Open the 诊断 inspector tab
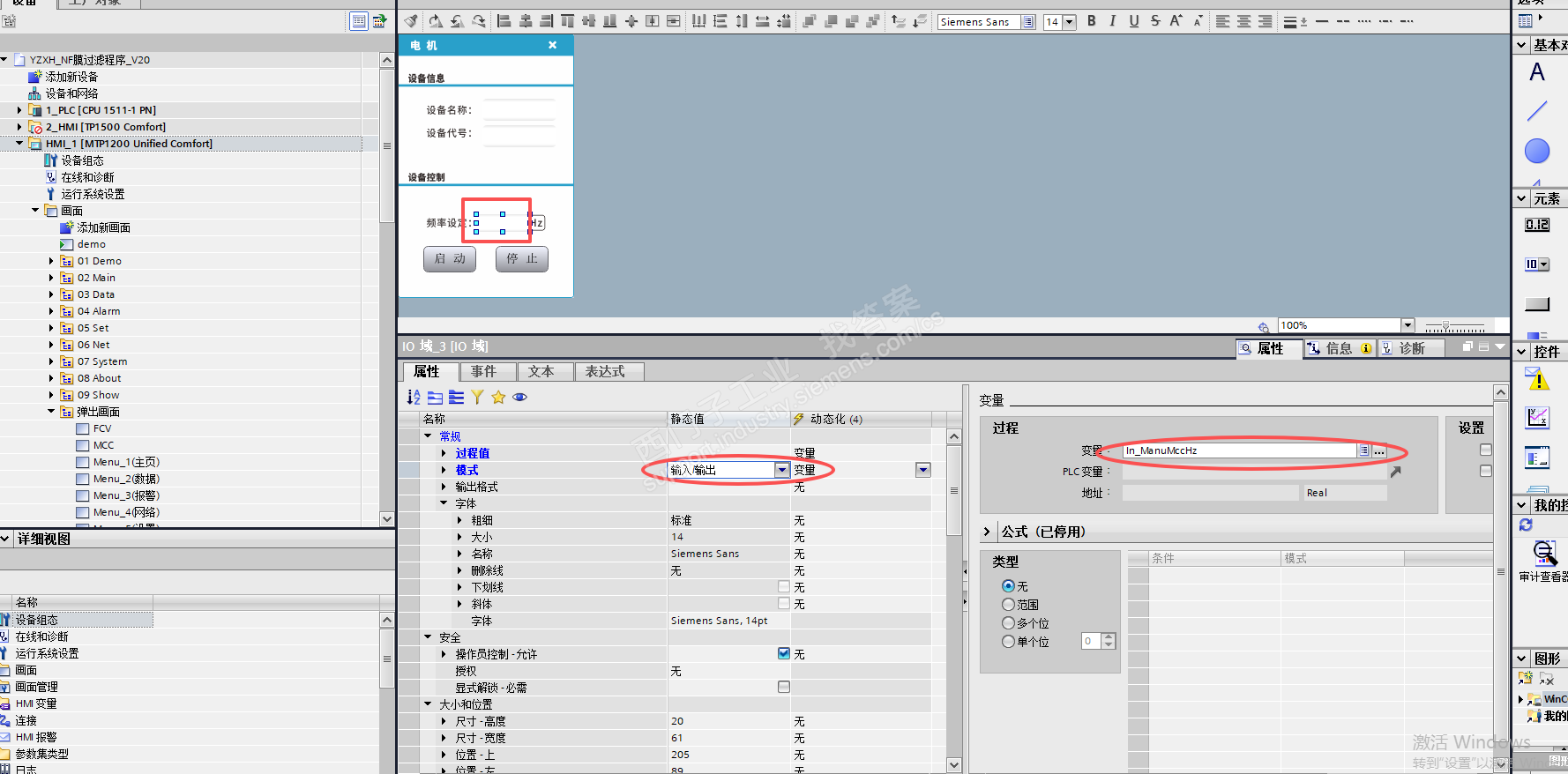 [x=1412, y=349]
